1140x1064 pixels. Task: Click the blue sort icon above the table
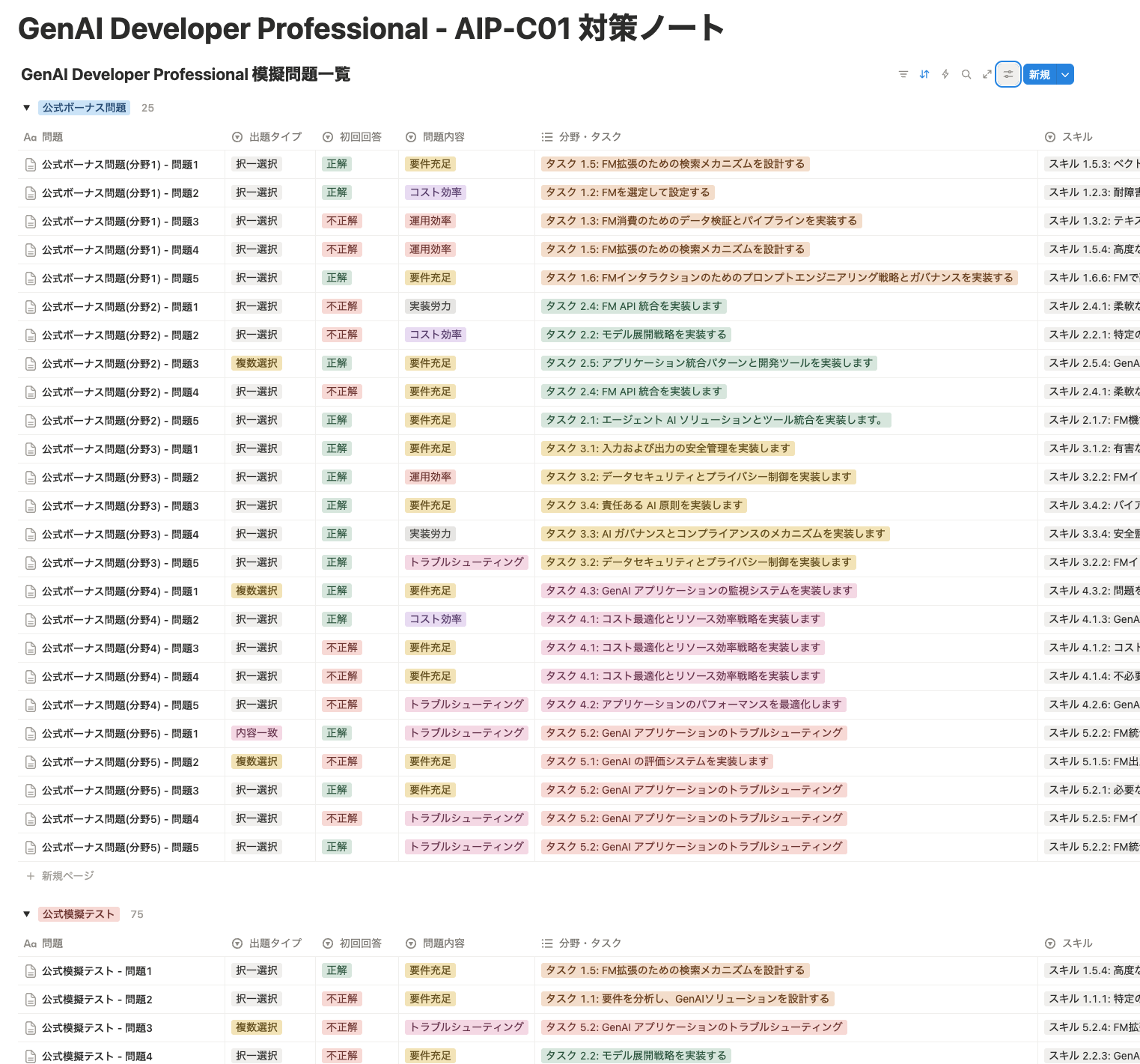coord(924,74)
